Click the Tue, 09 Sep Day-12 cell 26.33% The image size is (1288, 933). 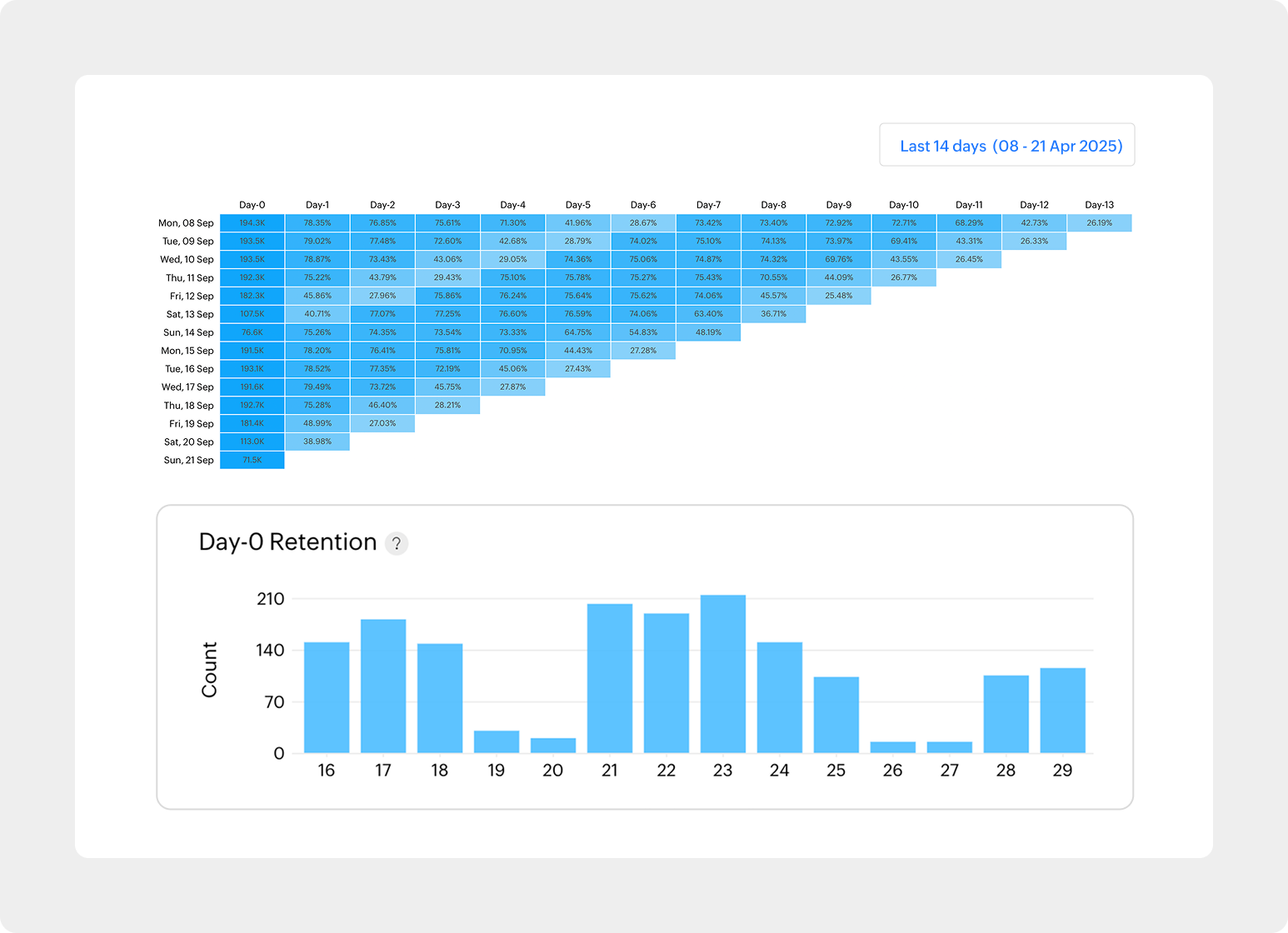tap(1034, 242)
